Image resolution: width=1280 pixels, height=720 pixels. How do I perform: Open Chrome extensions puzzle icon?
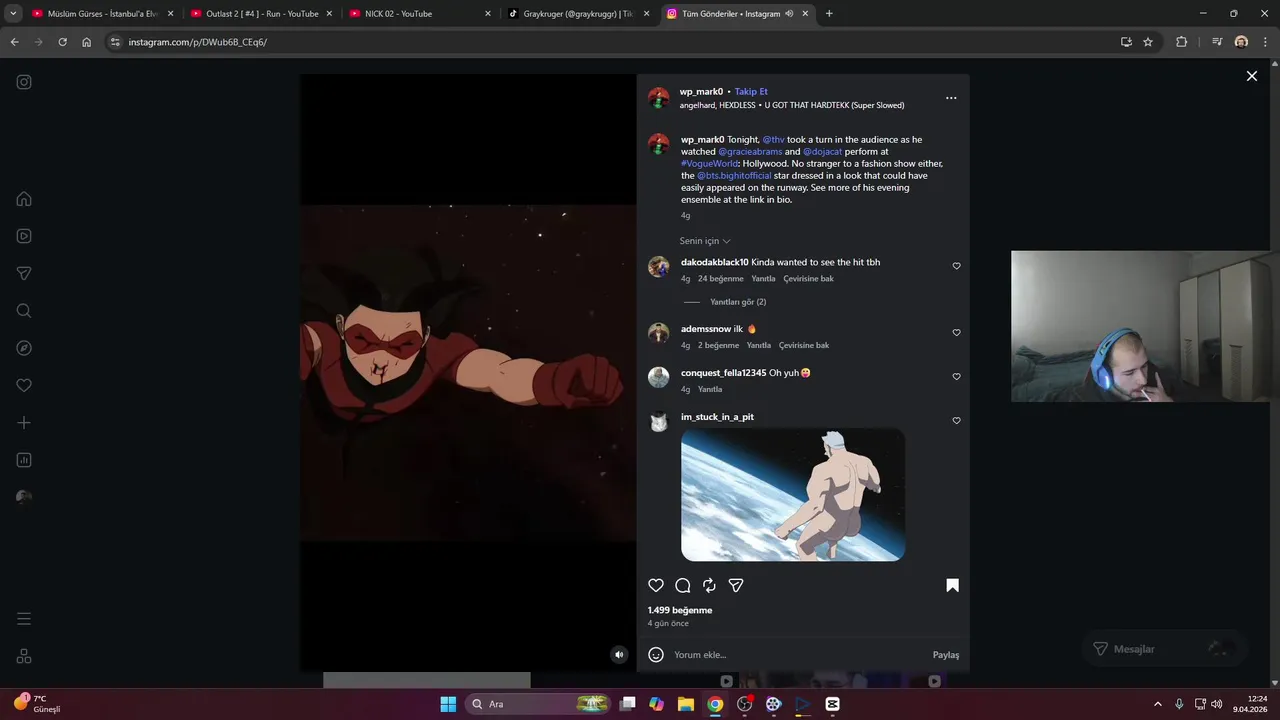click(x=1181, y=42)
